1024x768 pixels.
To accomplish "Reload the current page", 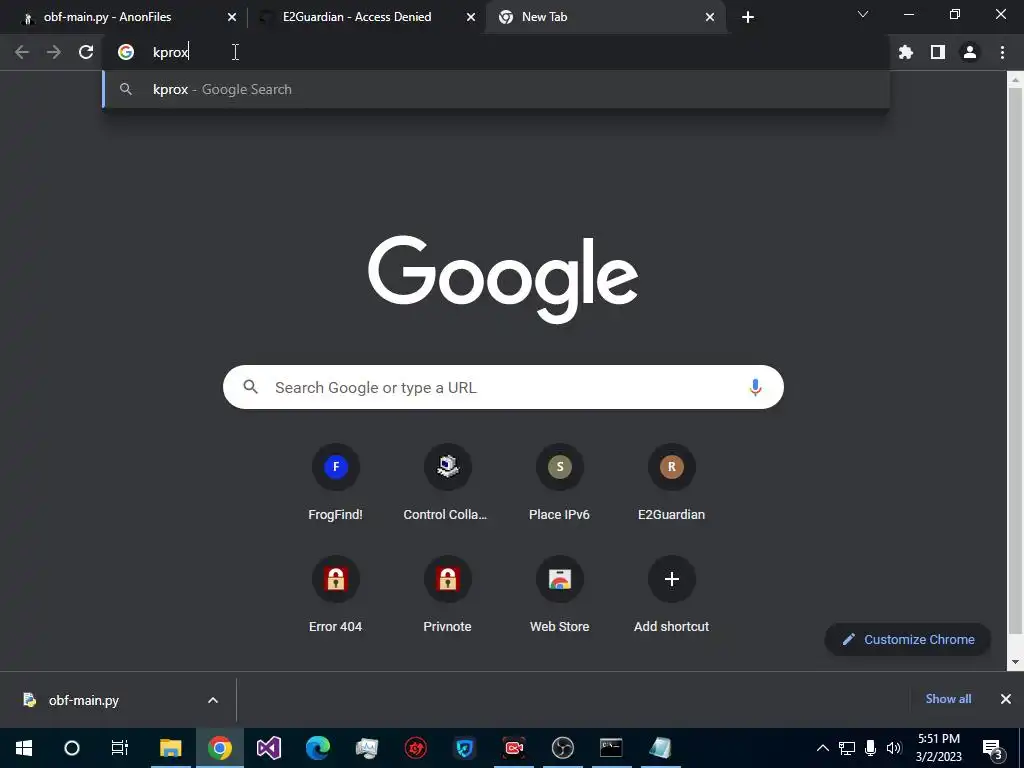I will (x=86, y=52).
